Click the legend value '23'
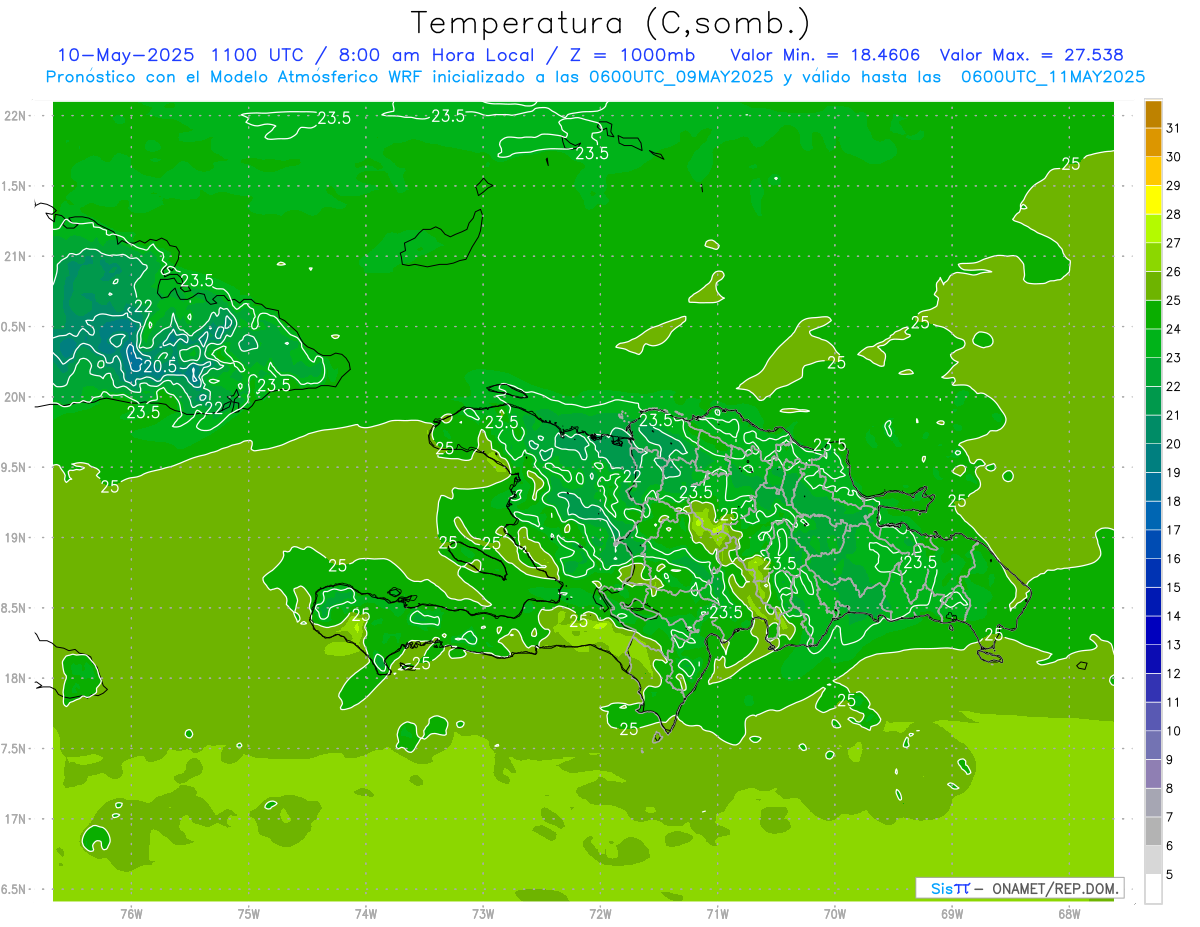The height and width of the screenshot is (927, 1200). (1174, 358)
